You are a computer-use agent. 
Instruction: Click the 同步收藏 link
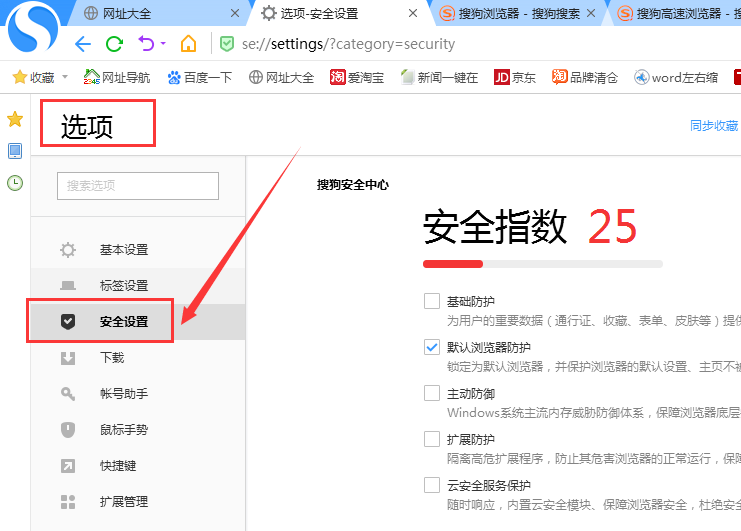point(714,126)
